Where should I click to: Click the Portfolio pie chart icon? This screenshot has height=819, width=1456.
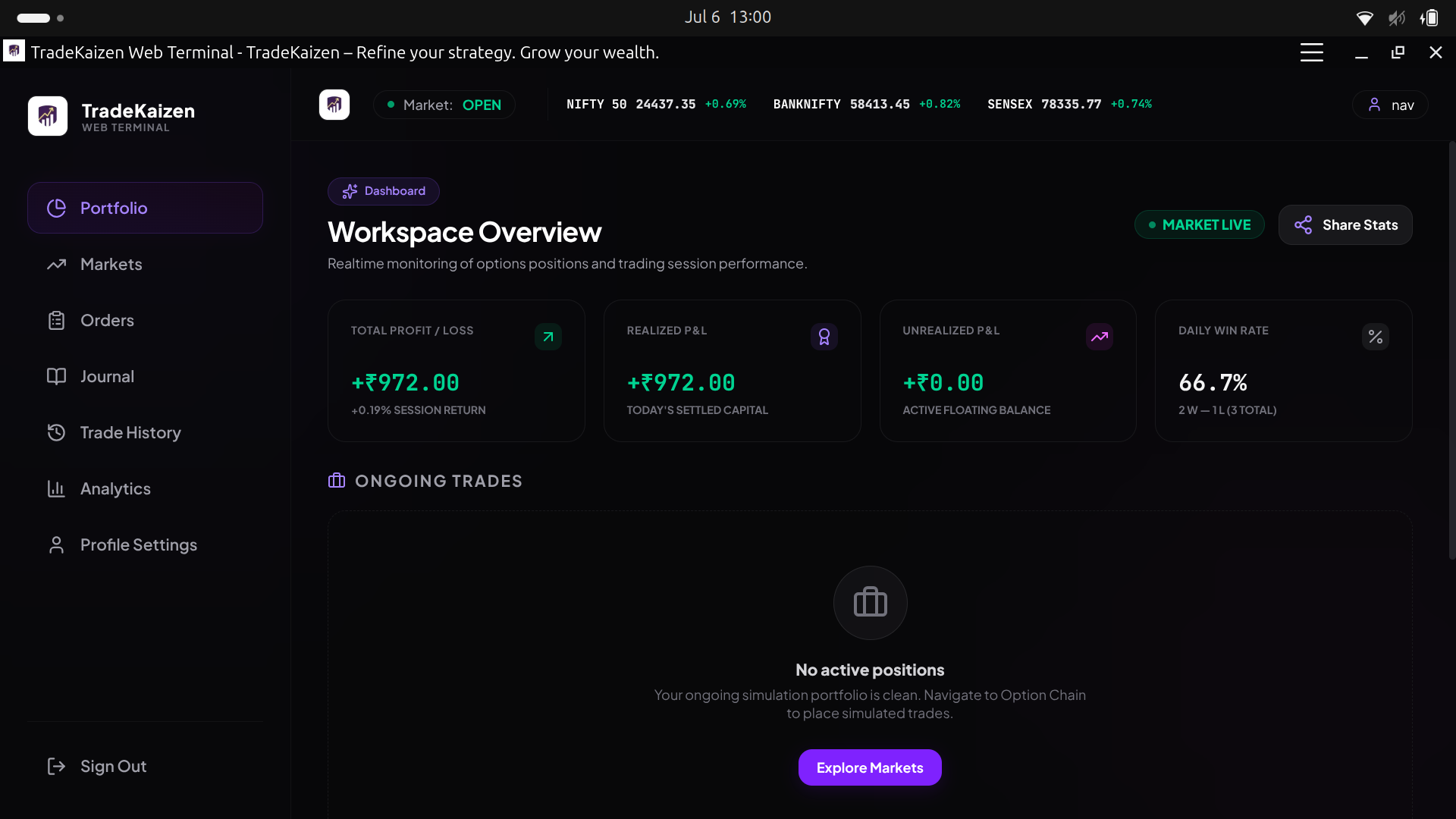(x=57, y=208)
